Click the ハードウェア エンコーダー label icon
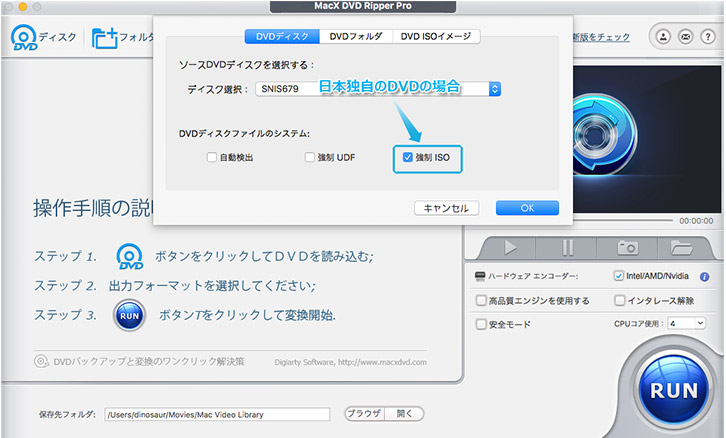The height and width of the screenshot is (438, 726). click(x=480, y=276)
